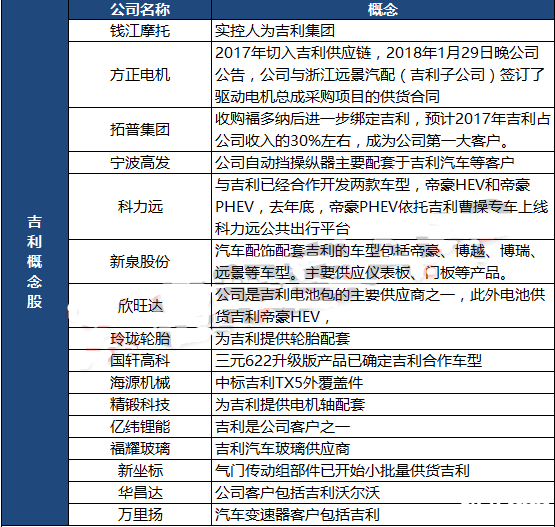Select the 福耀玻璃 company cell

click(x=140, y=449)
